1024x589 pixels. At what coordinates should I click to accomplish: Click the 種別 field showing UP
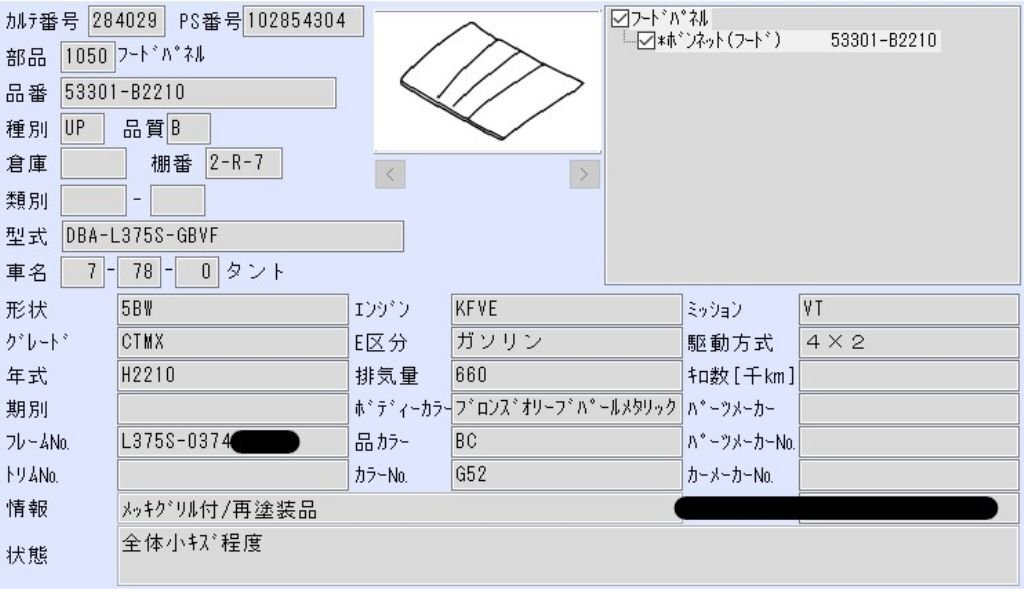click(x=82, y=129)
